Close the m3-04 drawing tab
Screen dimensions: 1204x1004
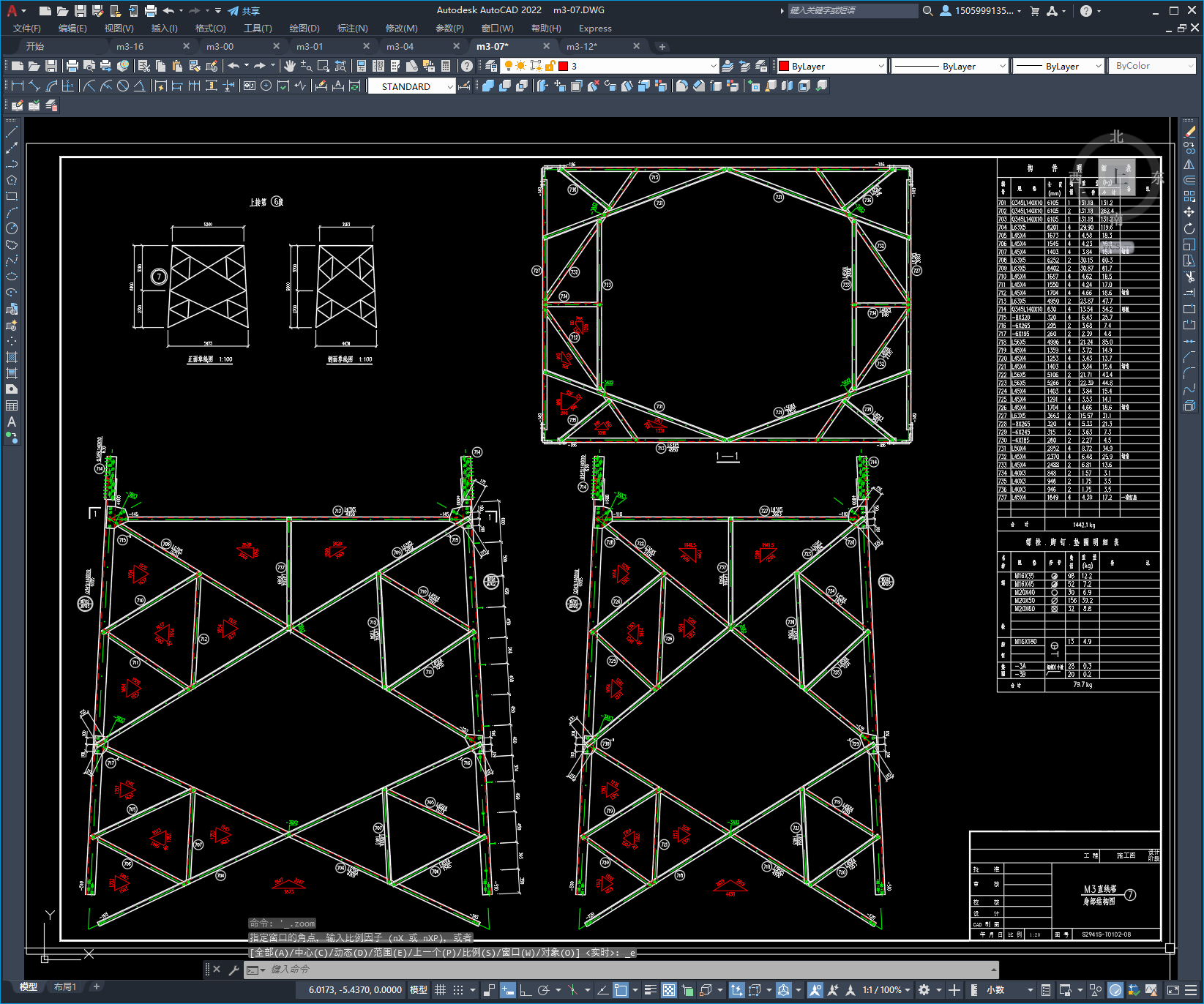click(x=456, y=46)
